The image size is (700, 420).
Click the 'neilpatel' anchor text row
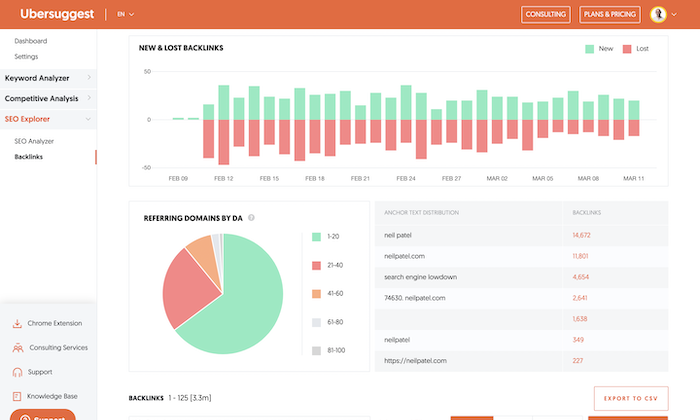tap(521, 340)
